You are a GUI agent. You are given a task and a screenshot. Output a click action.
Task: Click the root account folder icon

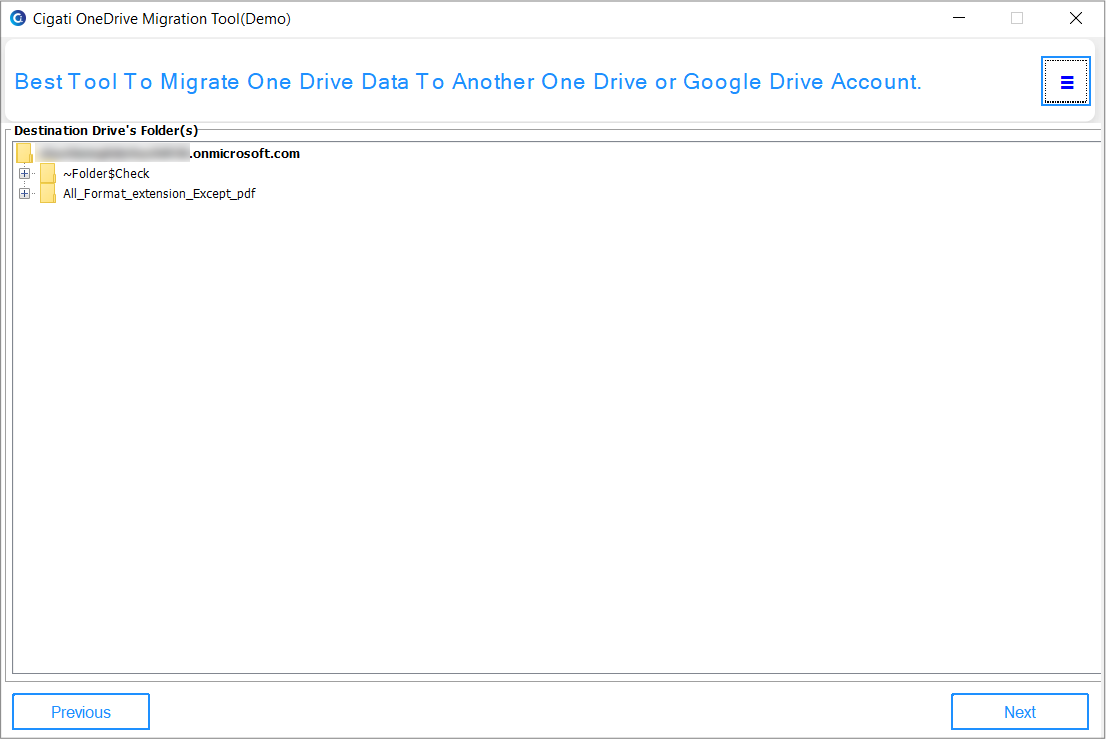25,153
